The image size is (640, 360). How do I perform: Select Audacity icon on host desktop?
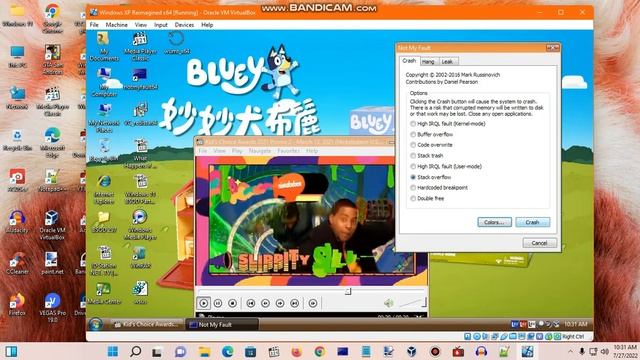(x=17, y=222)
